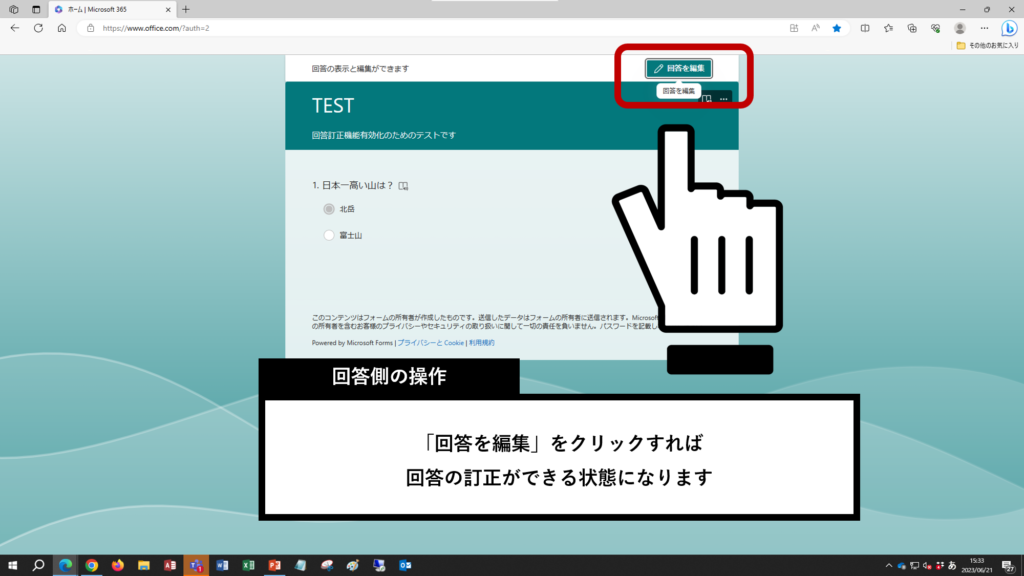Toggle the blue favorite star
1024x576 pixels.
(x=837, y=28)
